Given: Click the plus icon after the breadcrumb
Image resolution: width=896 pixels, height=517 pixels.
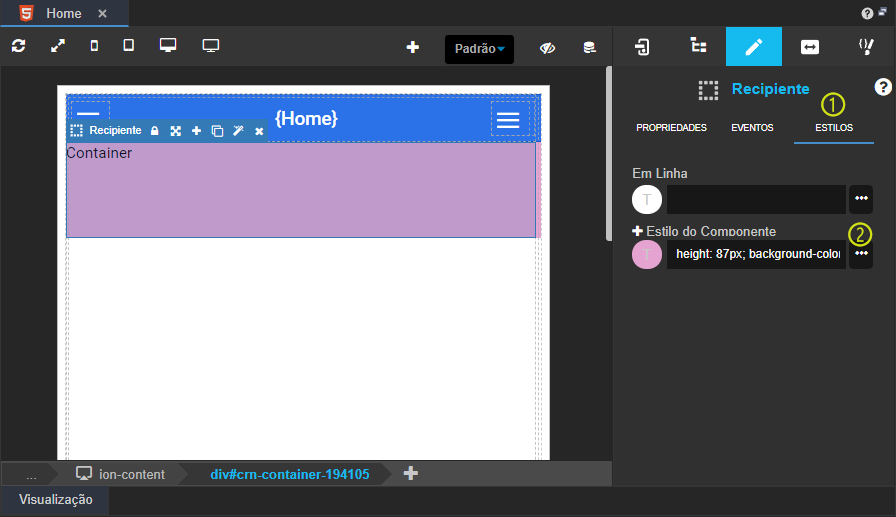Looking at the screenshot, I should pos(411,473).
